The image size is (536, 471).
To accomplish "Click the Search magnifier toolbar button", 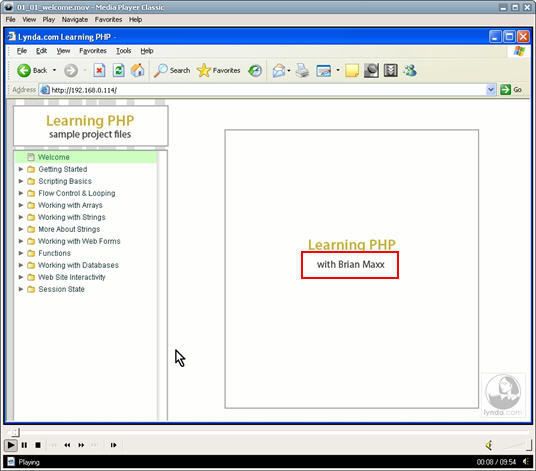I will pyautogui.click(x=171, y=71).
